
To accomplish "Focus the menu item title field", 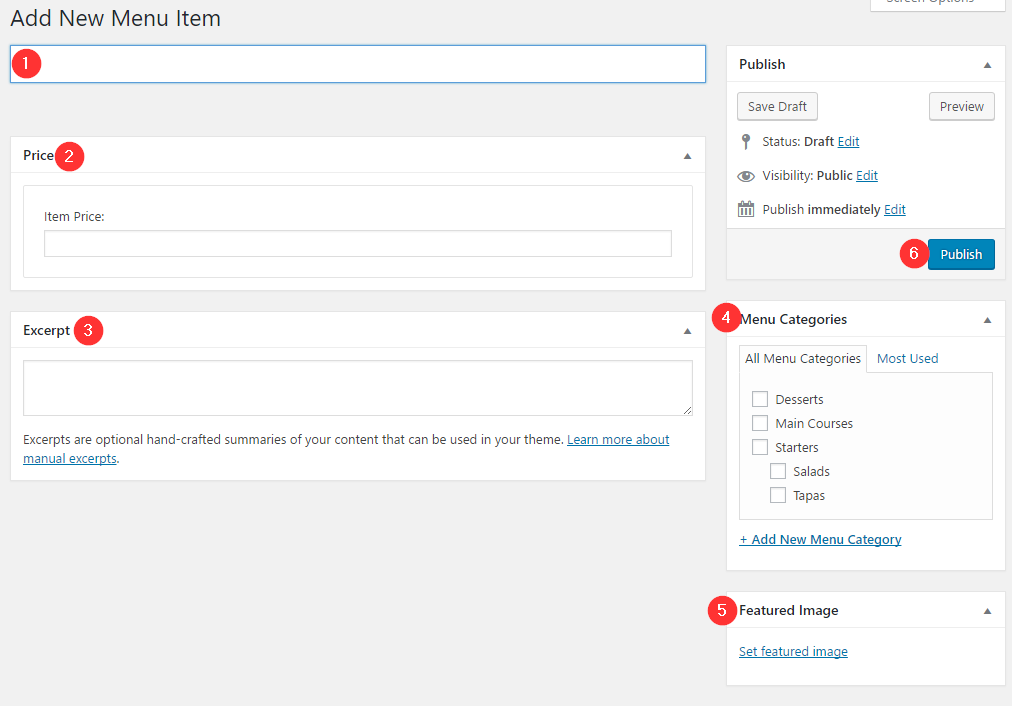I will pyautogui.click(x=358, y=64).
